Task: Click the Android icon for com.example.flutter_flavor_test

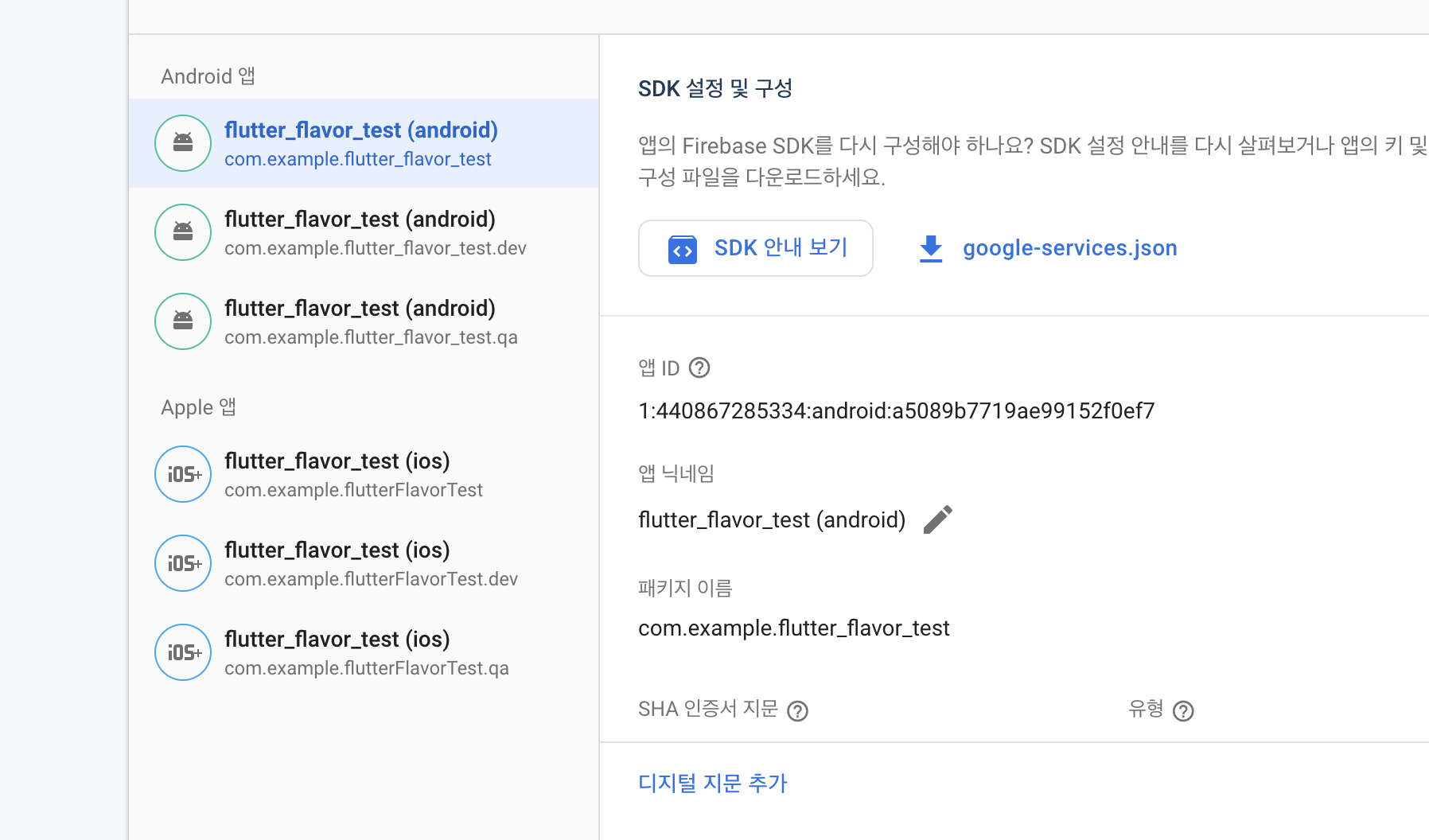Action: coord(183,143)
